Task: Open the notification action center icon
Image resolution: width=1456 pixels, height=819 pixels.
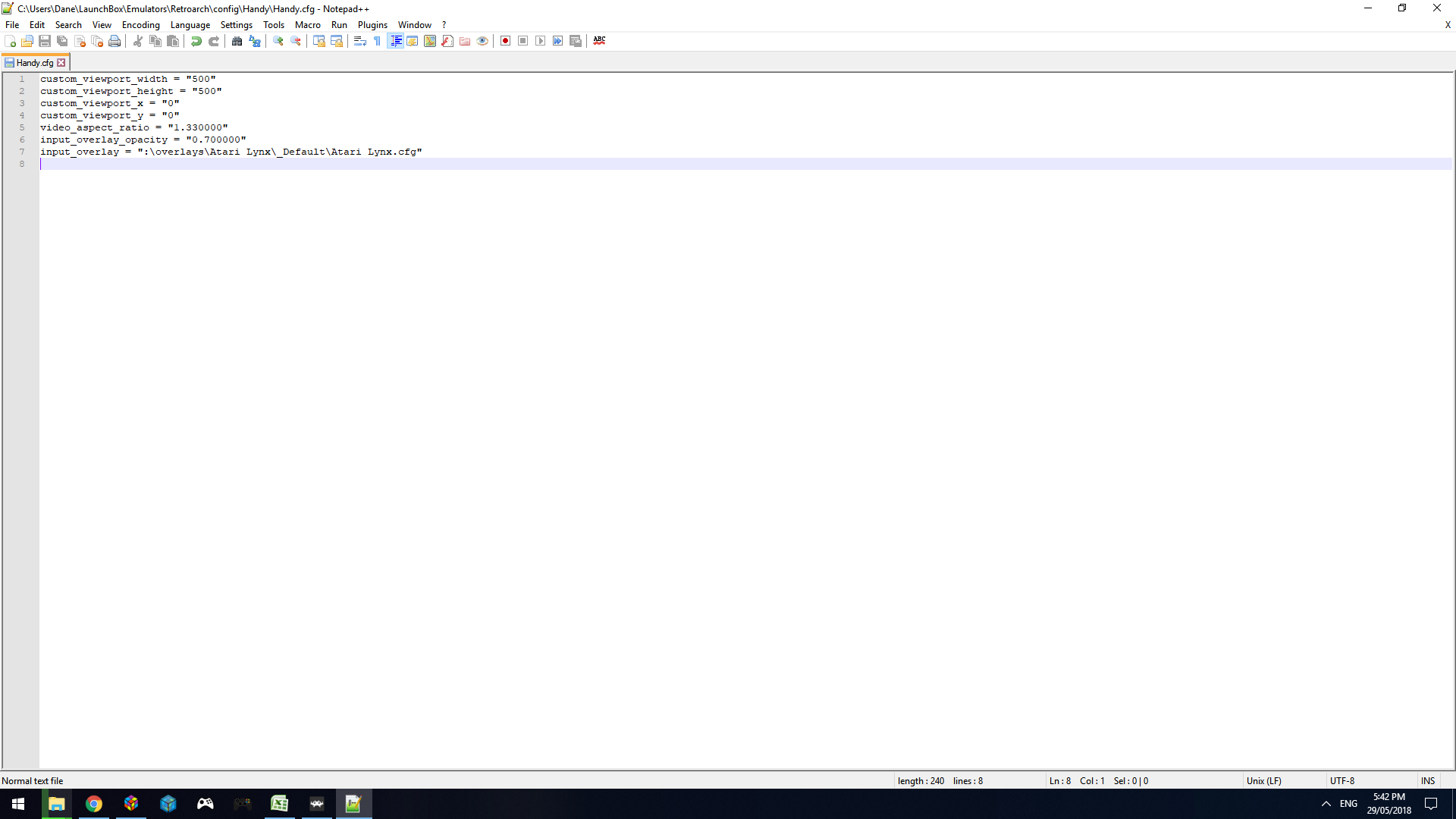Action: [1431, 804]
